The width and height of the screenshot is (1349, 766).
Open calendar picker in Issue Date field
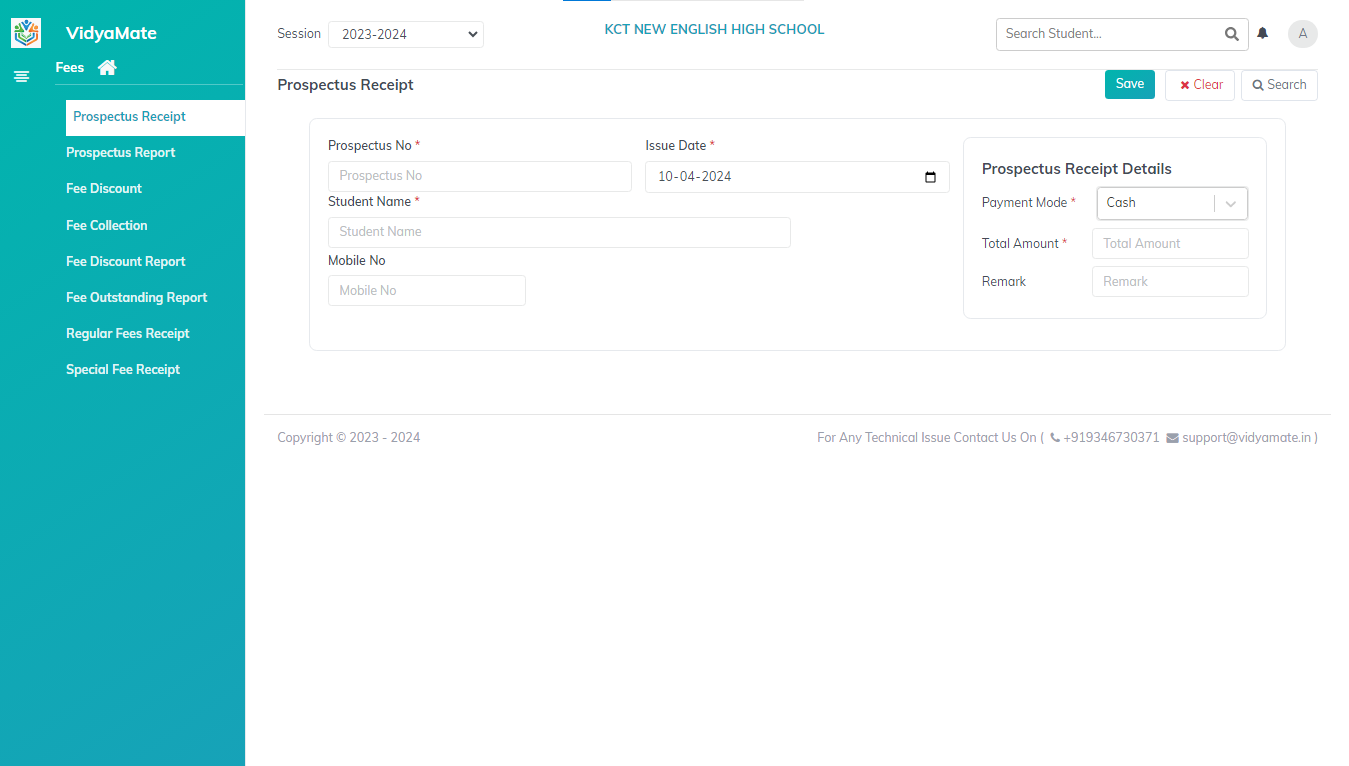pos(930,177)
